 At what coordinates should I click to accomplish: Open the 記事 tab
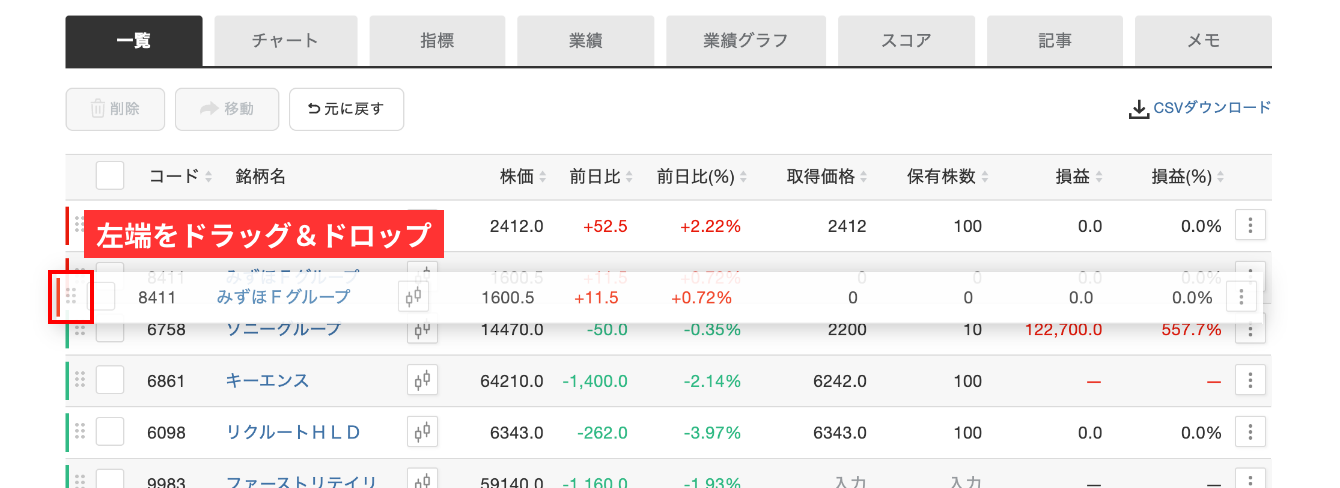[x=1055, y=41]
